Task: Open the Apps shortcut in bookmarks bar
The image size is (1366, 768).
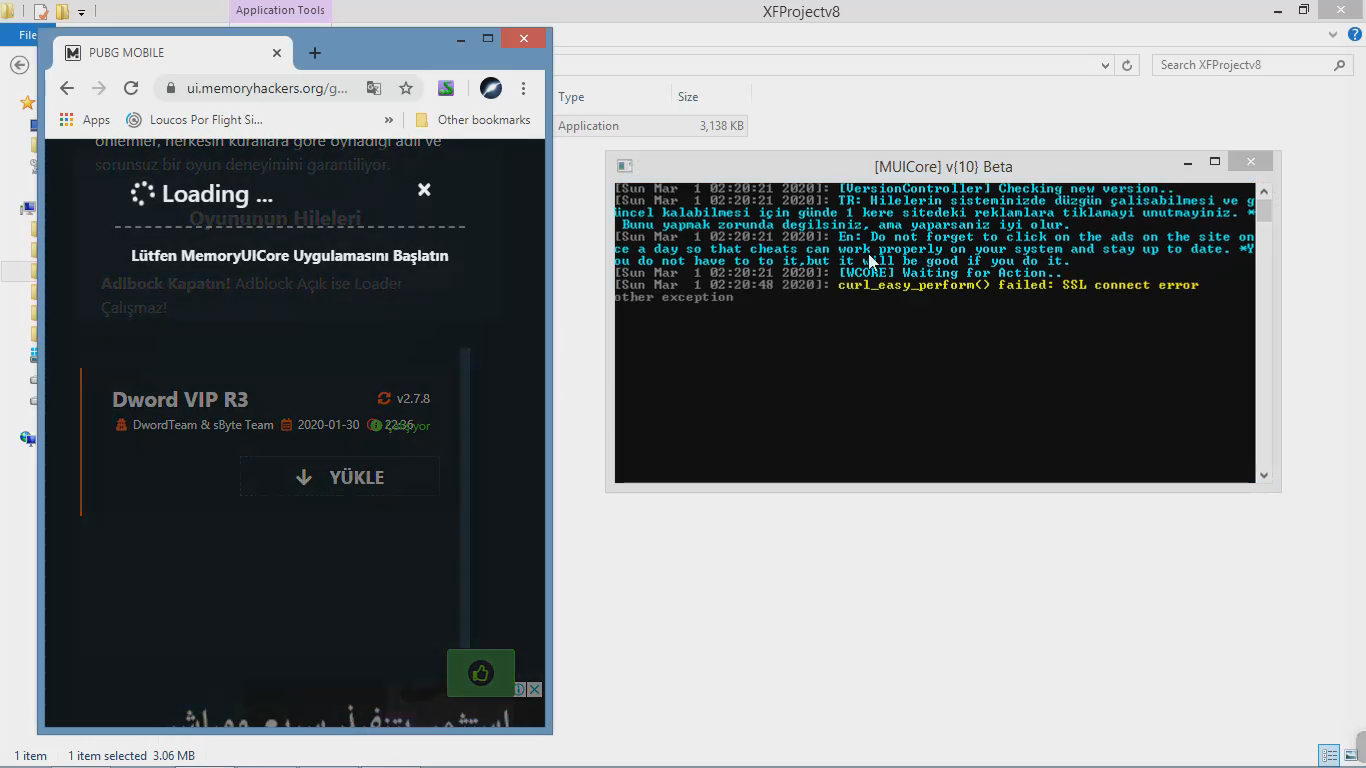Action: [x=85, y=120]
